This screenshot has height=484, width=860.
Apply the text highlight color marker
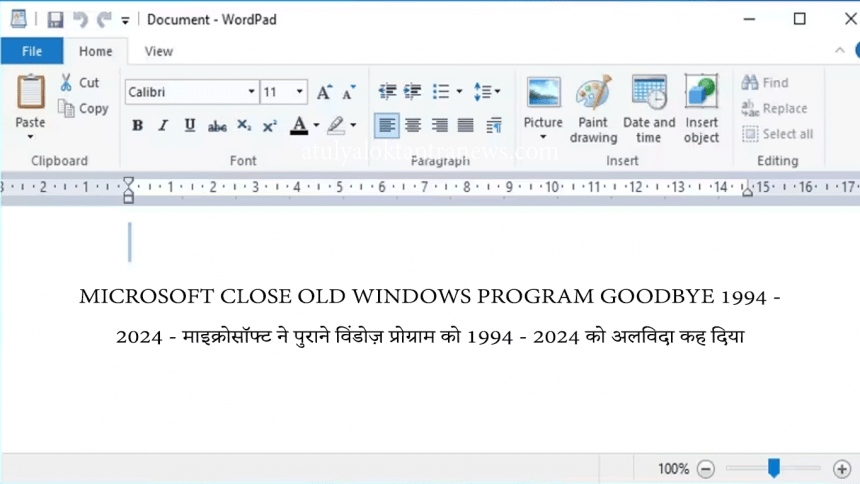point(336,126)
